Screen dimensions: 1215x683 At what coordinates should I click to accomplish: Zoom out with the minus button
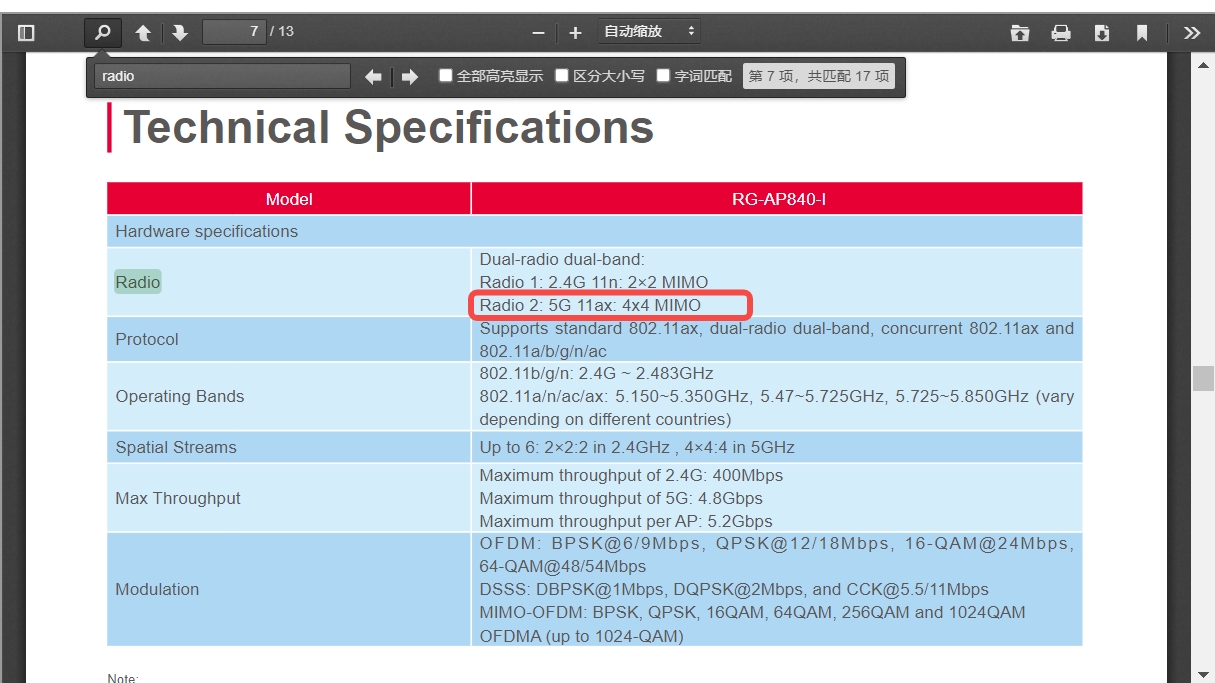[x=538, y=33]
